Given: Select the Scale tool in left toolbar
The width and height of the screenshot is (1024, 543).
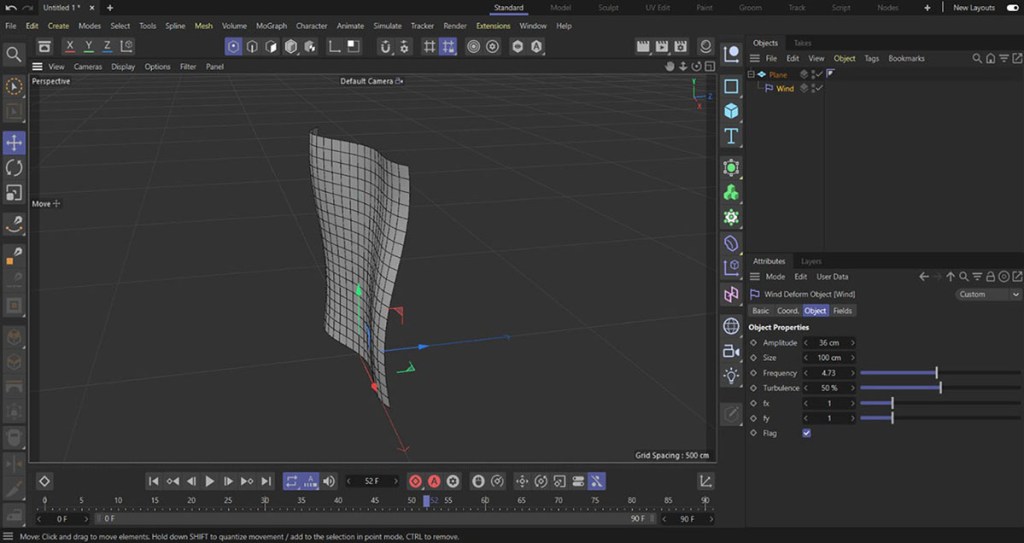Looking at the screenshot, I should click(14, 192).
